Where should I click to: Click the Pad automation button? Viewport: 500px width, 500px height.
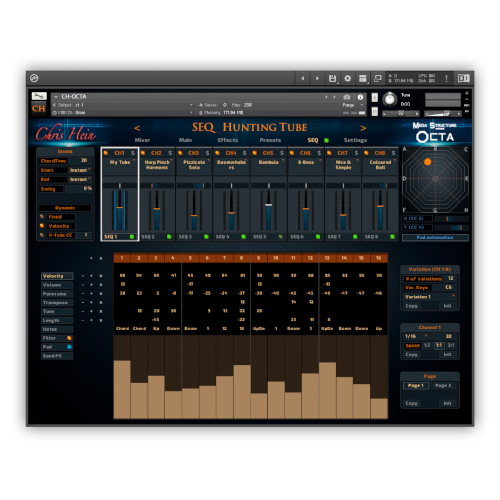(435, 237)
